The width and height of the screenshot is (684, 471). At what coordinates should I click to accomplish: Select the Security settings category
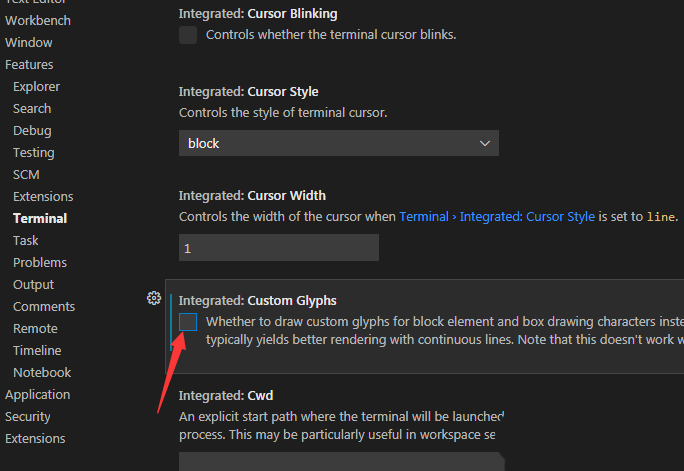pos(28,417)
